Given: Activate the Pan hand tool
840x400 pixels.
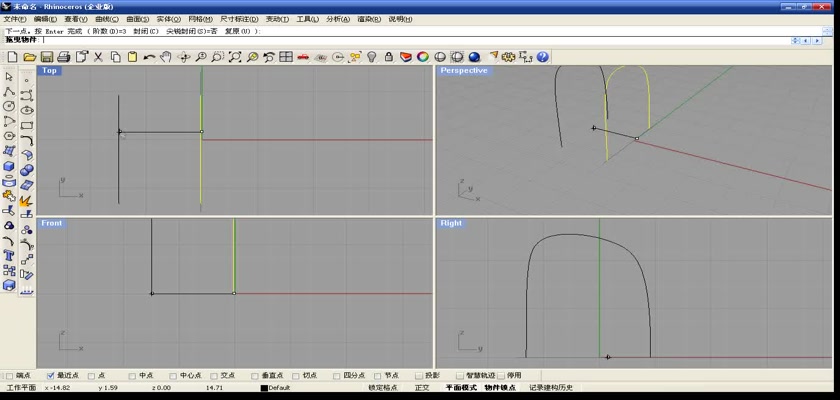Looking at the screenshot, I should click(166, 57).
